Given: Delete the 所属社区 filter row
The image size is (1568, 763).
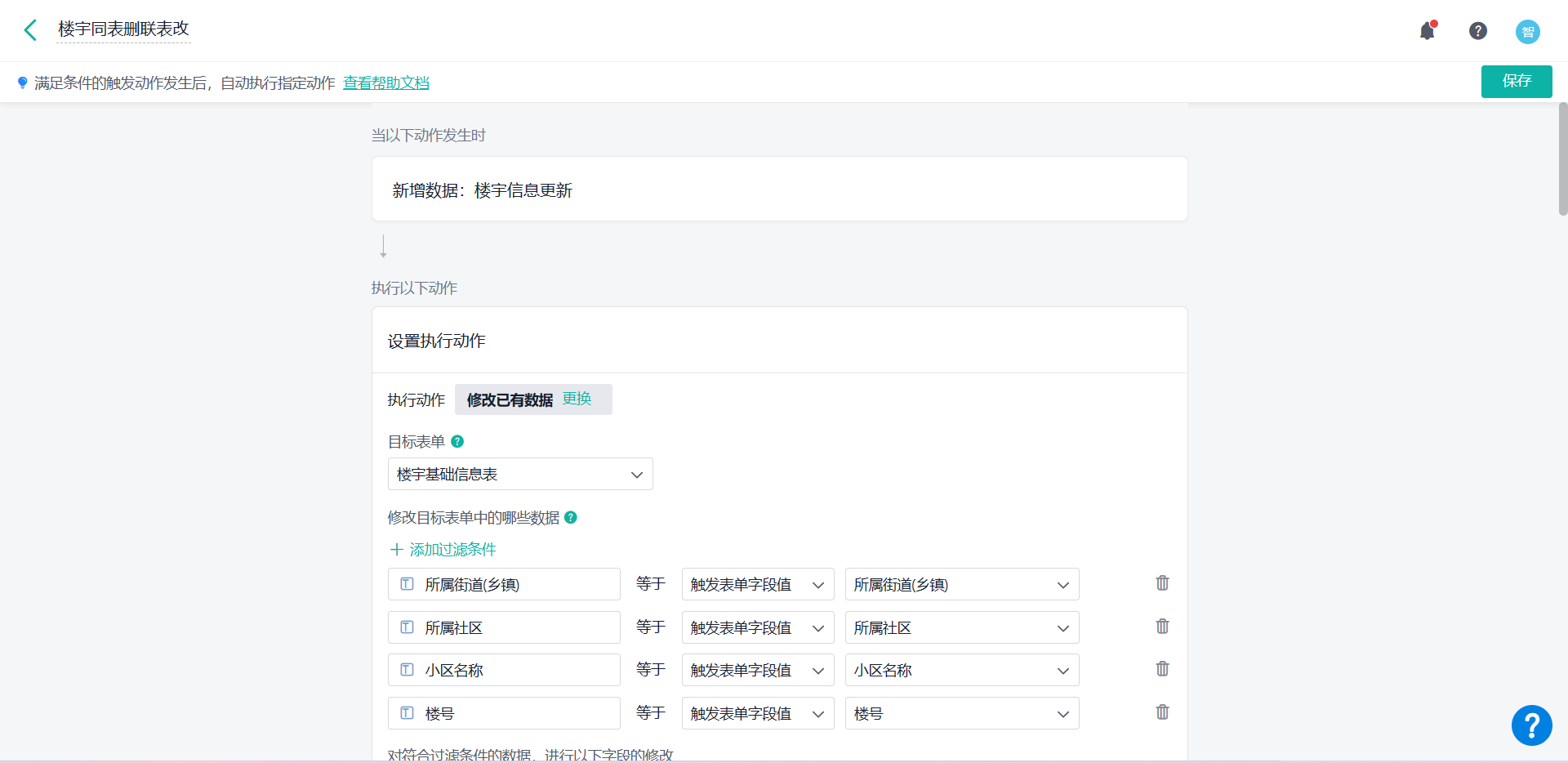Looking at the screenshot, I should pyautogui.click(x=1162, y=627).
